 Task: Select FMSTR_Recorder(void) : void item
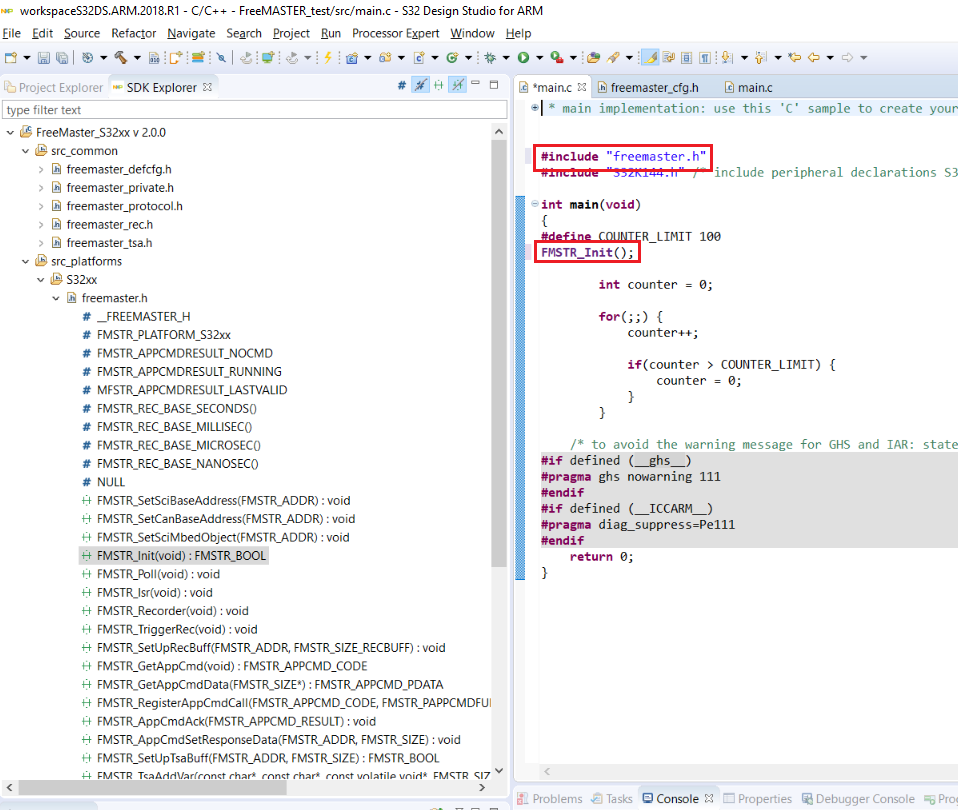pyautogui.click(x=172, y=611)
